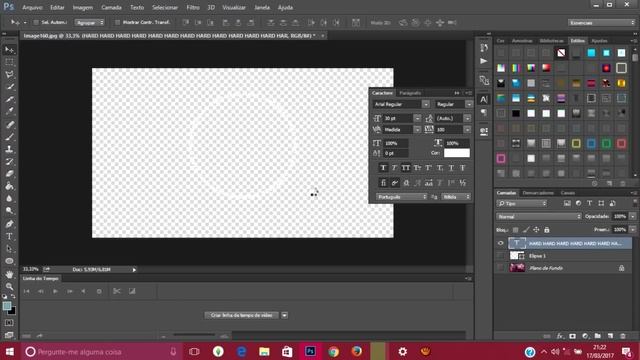Show the Elipse 1 layer
The width and height of the screenshot is (640, 360).
(x=501, y=256)
